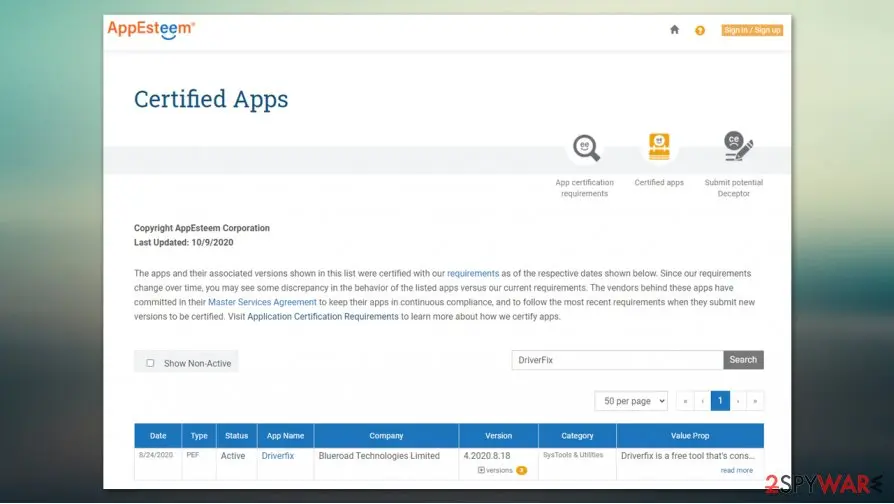Image resolution: width=894 pixels, height=504 pixels.
Task: Open the orange help question icon
Action: pyautogui.click(x=700, y=30)
